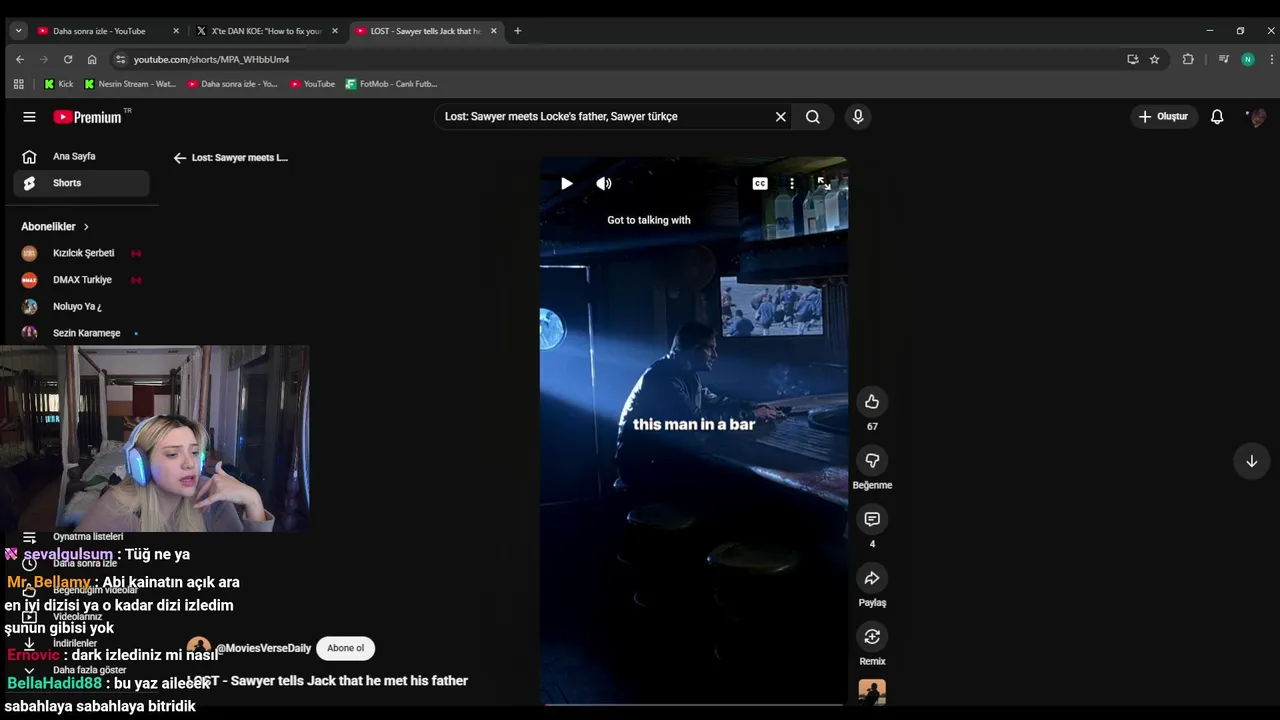Open Sezin Karameşe channel subscription

[x=82, y=333]
